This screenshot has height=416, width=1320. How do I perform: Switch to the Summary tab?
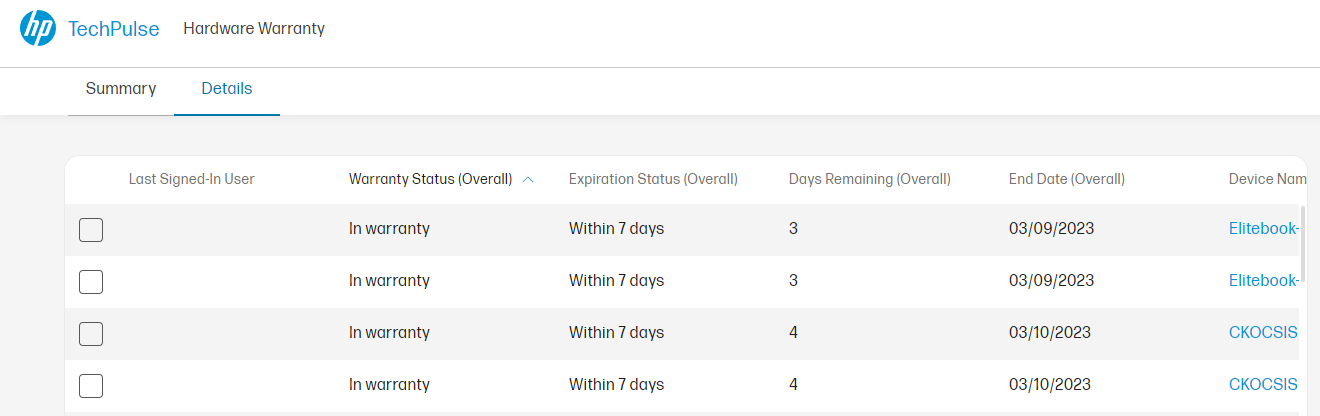point(121,89)
